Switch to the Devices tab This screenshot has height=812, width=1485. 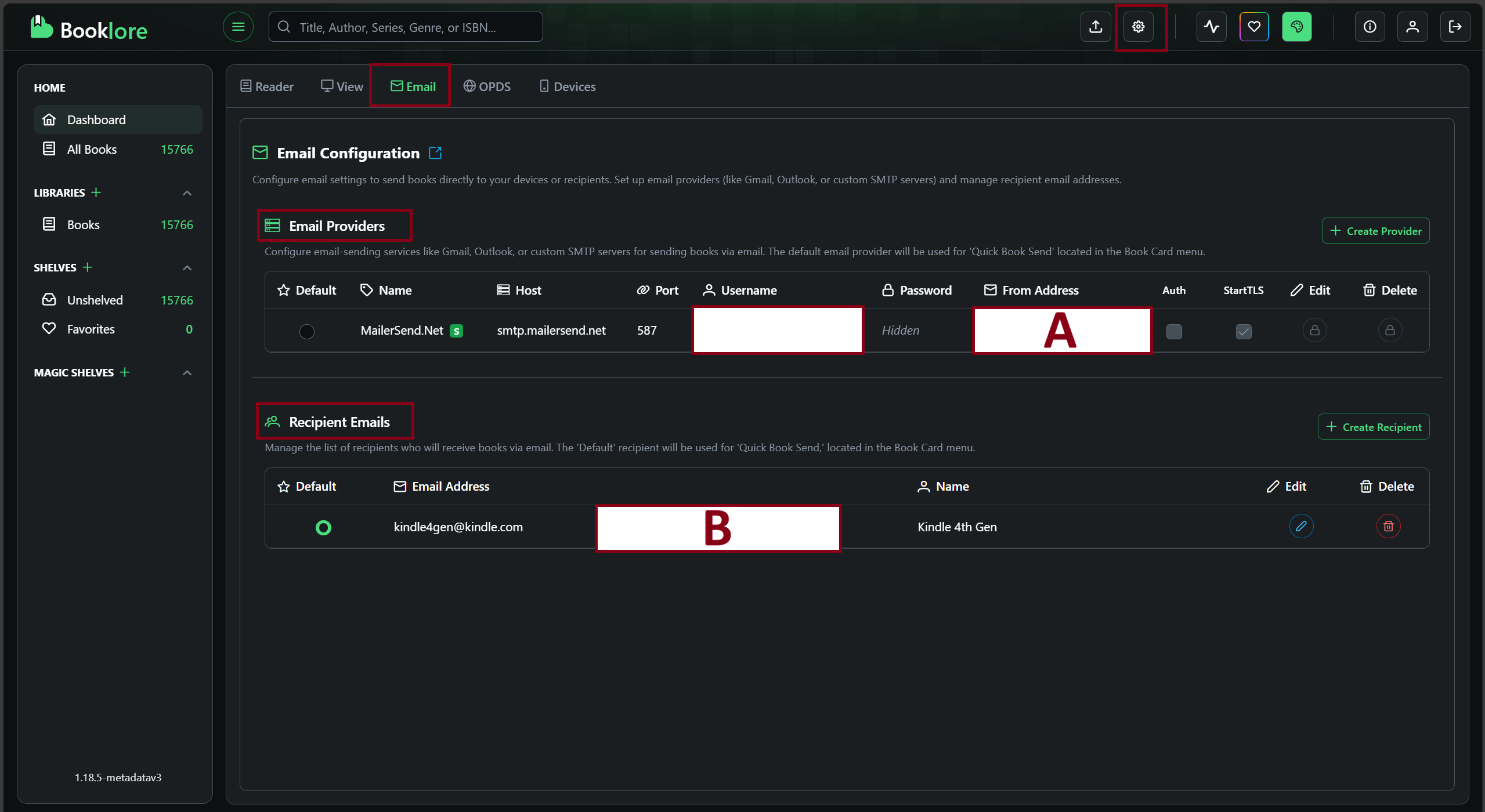567,86
